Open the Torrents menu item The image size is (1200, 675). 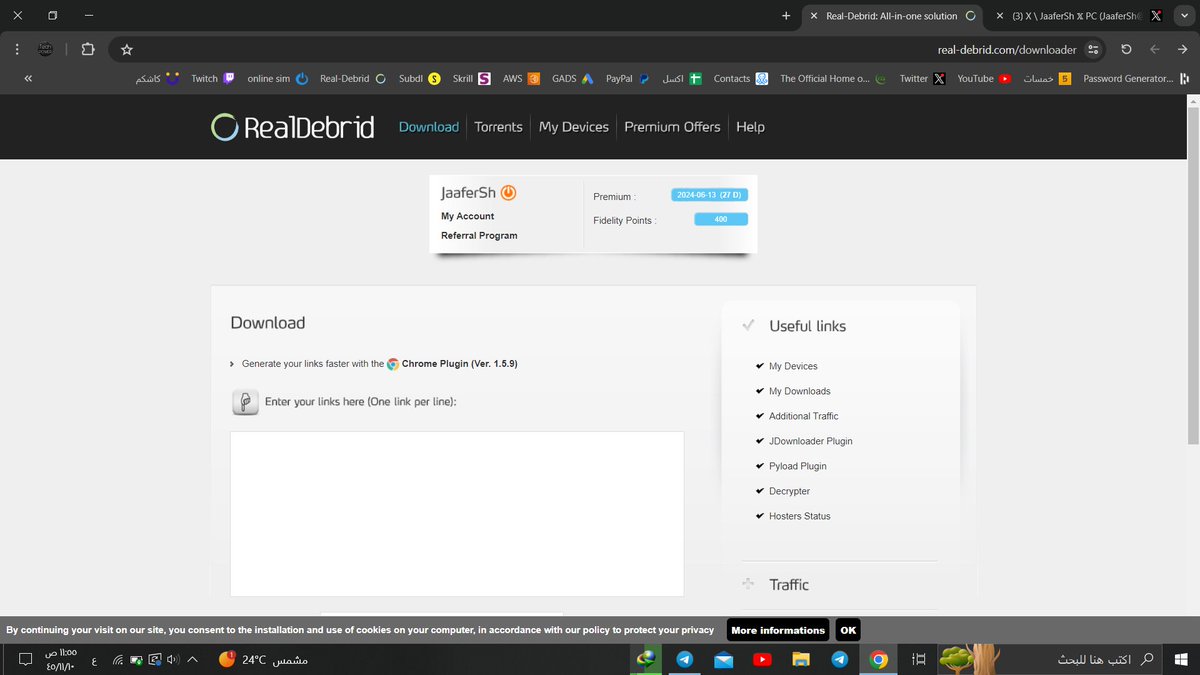point(498,127)
